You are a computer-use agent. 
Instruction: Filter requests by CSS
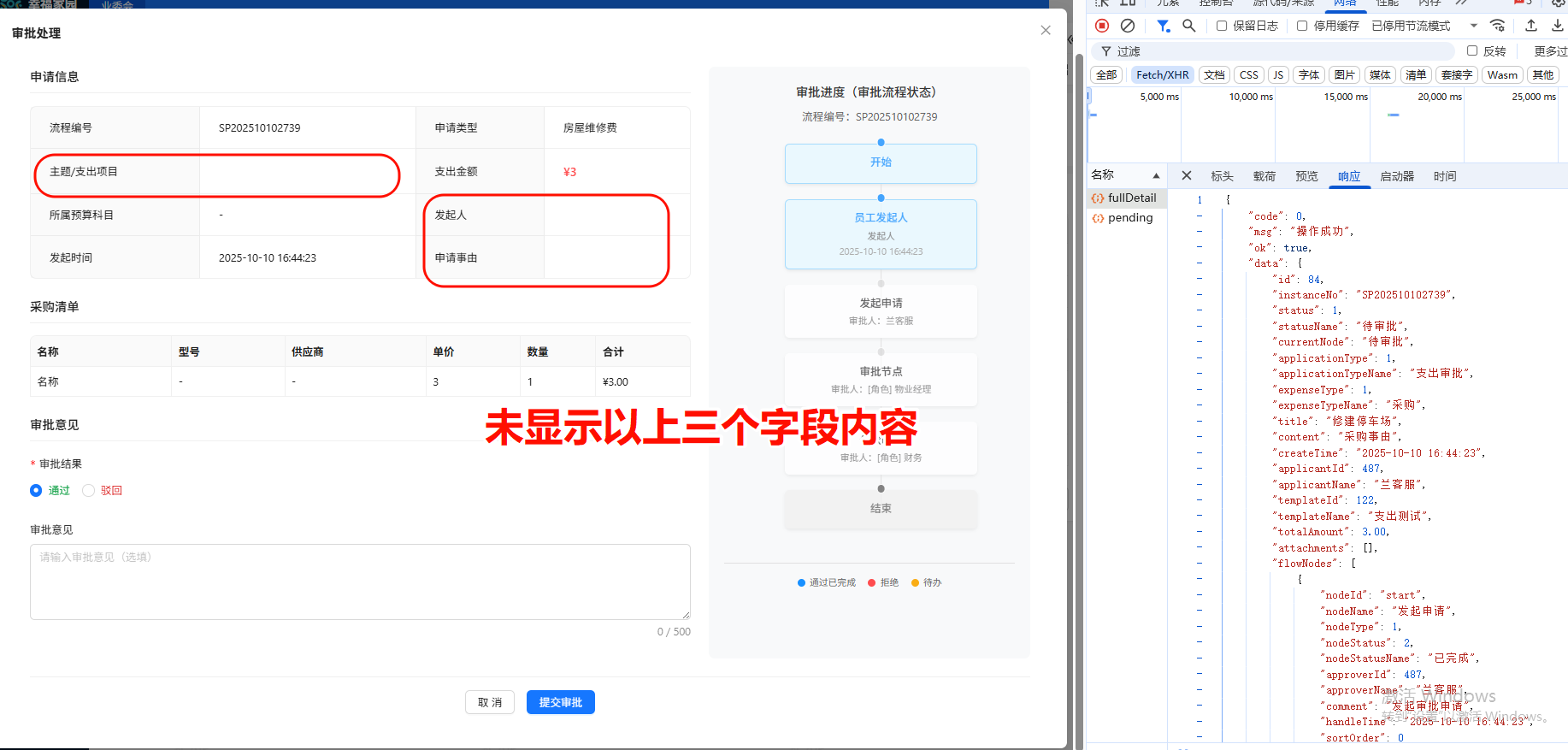1249,74
